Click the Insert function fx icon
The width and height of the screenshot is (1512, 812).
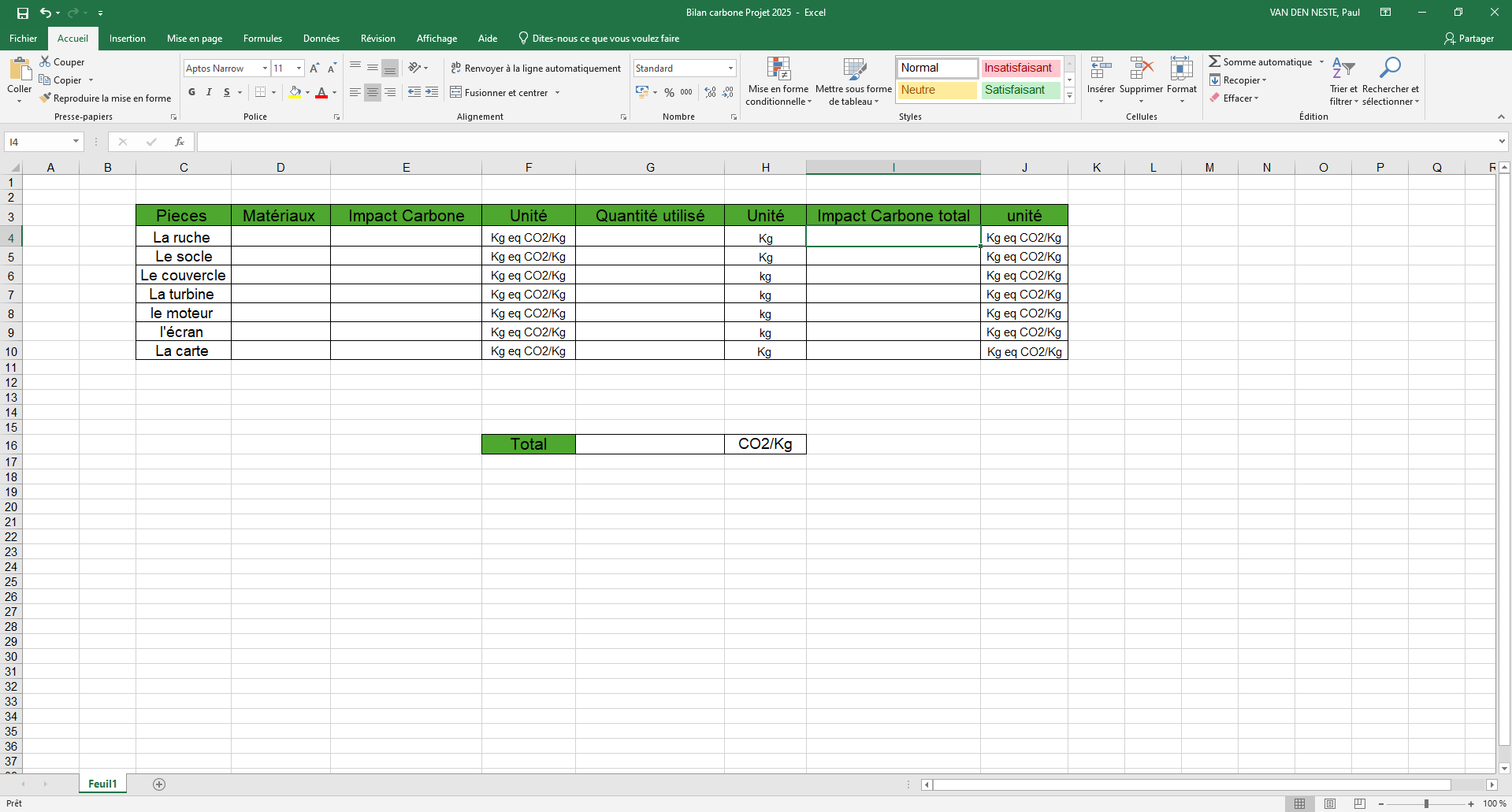(180, 142)
